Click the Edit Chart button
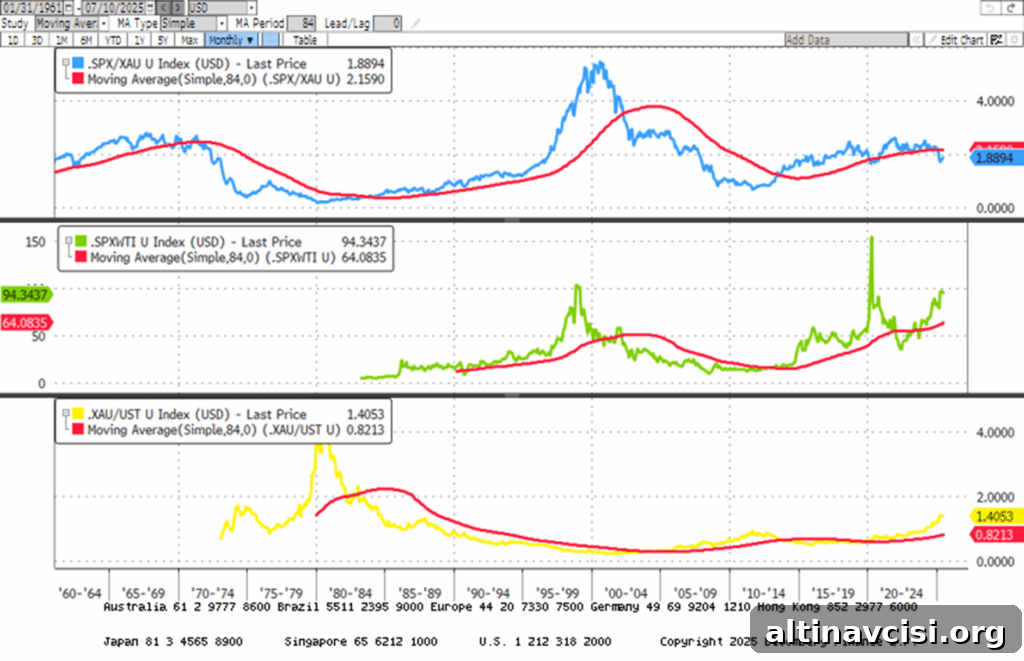The width and height of the screenshot is (1024, 661). [955, 40]
